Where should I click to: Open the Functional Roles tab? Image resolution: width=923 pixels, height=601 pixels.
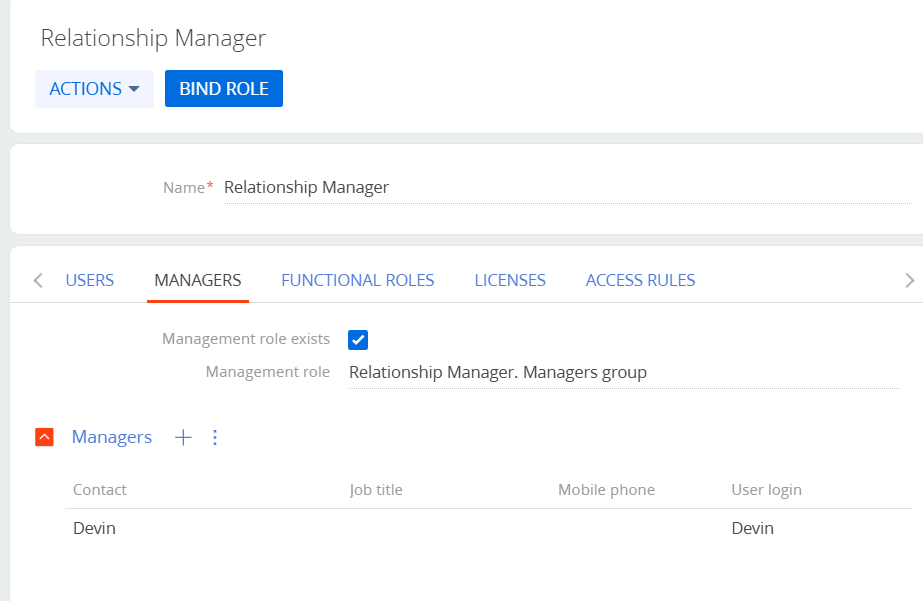pyautogui.click(x=357, y=280)
